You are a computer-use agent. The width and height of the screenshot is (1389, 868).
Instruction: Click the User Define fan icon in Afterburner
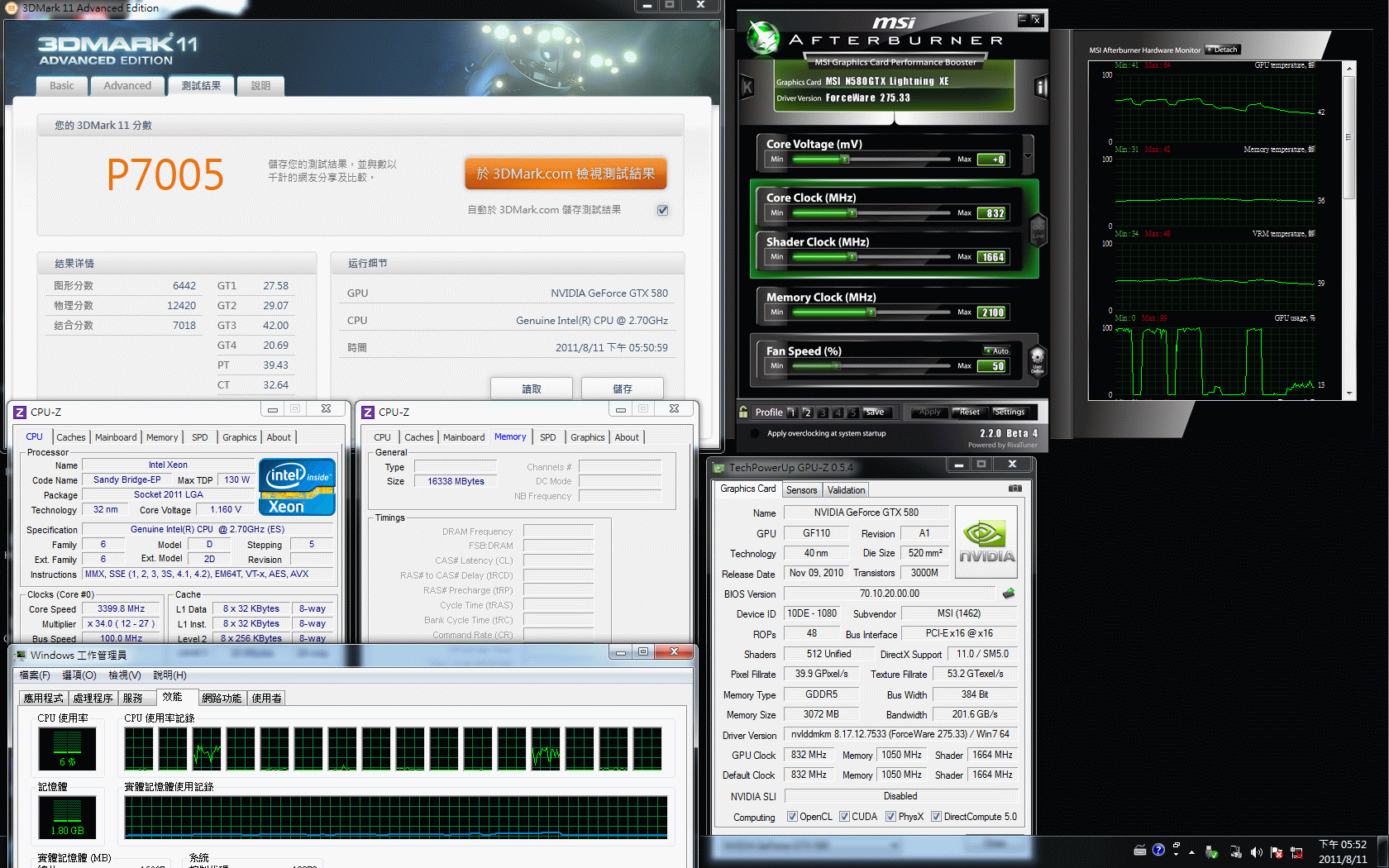1037,361
